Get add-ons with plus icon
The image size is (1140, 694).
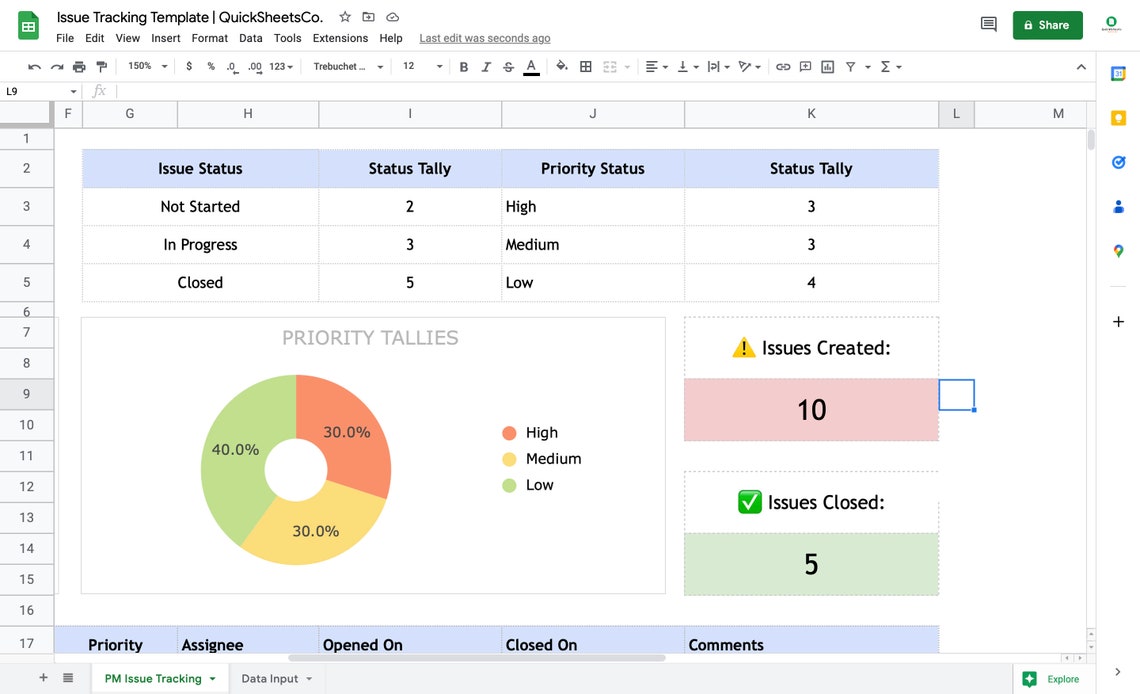pyautogui.click(x=1118, y=321)
